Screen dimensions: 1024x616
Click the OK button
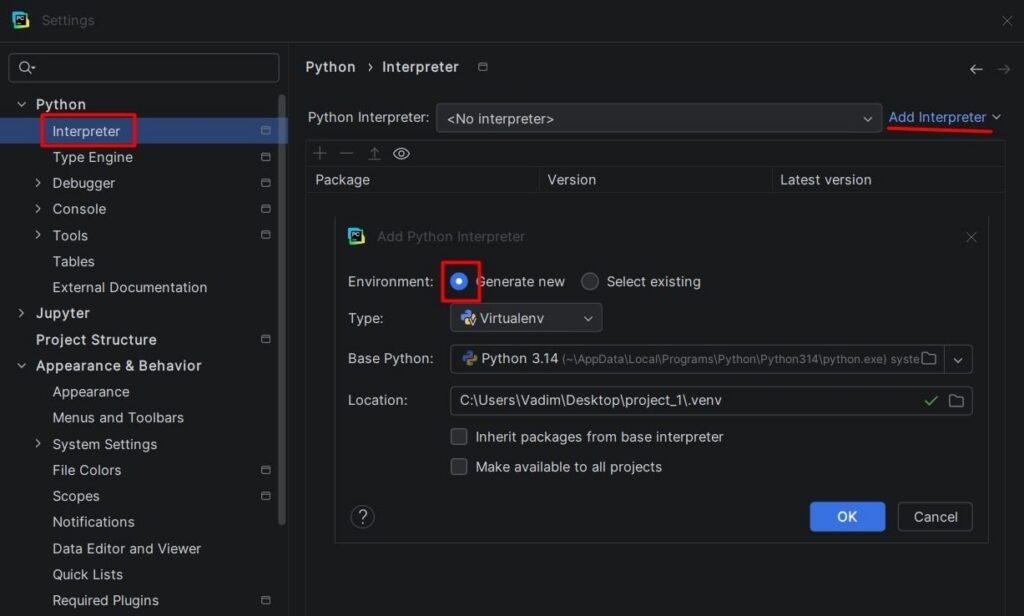tap(847, 517)
